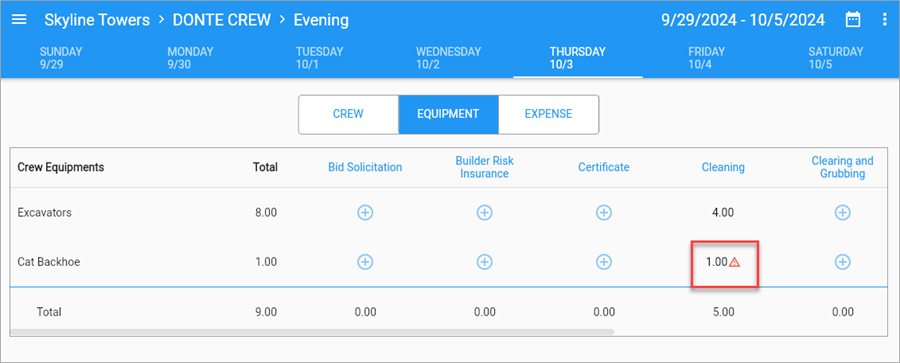Select the Excavators row label
The image size is (900, 363).
45,213
